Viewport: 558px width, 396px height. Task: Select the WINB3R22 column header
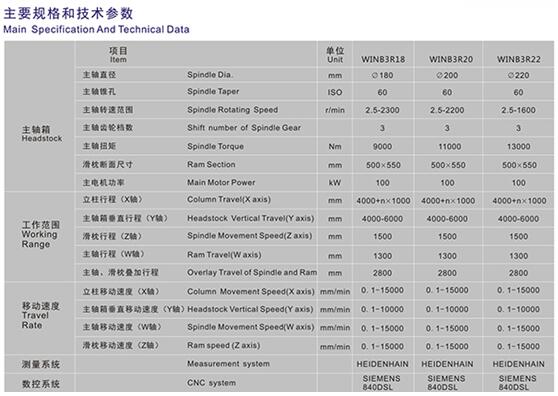[x=518, y=59]
